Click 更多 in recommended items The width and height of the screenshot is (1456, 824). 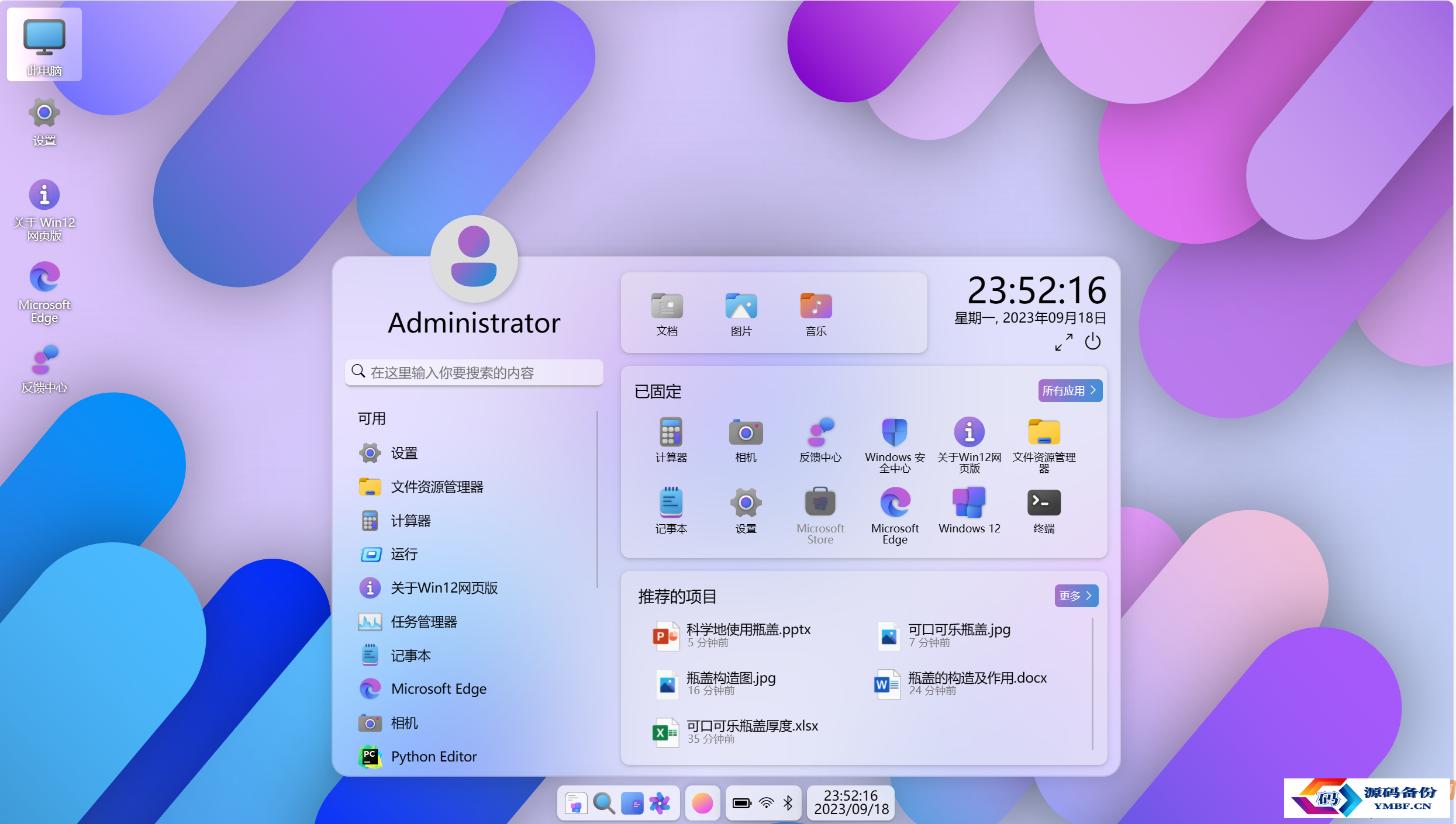click(x=1076, y=596)
